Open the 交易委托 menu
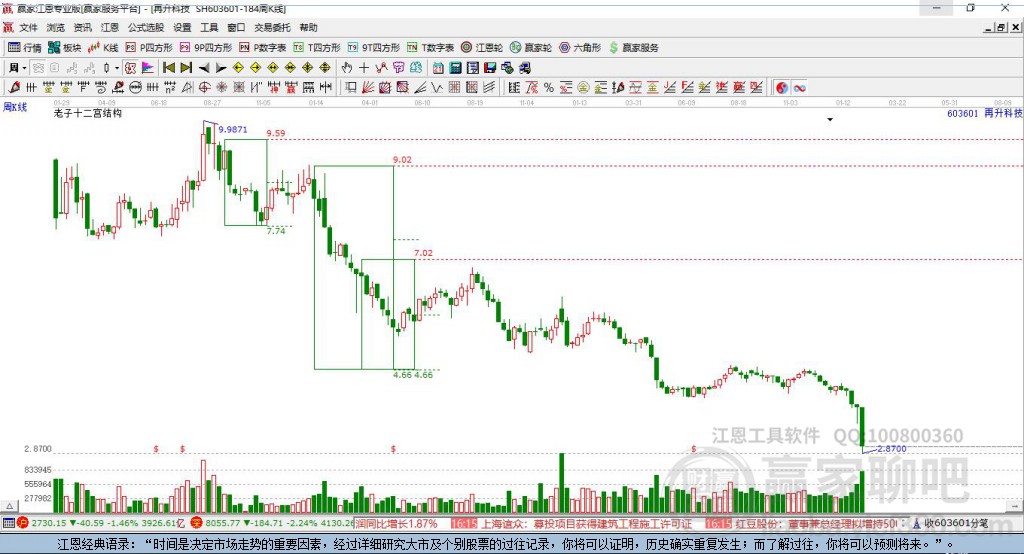This screenshot has width=1024, height=554. click(272, 27)
